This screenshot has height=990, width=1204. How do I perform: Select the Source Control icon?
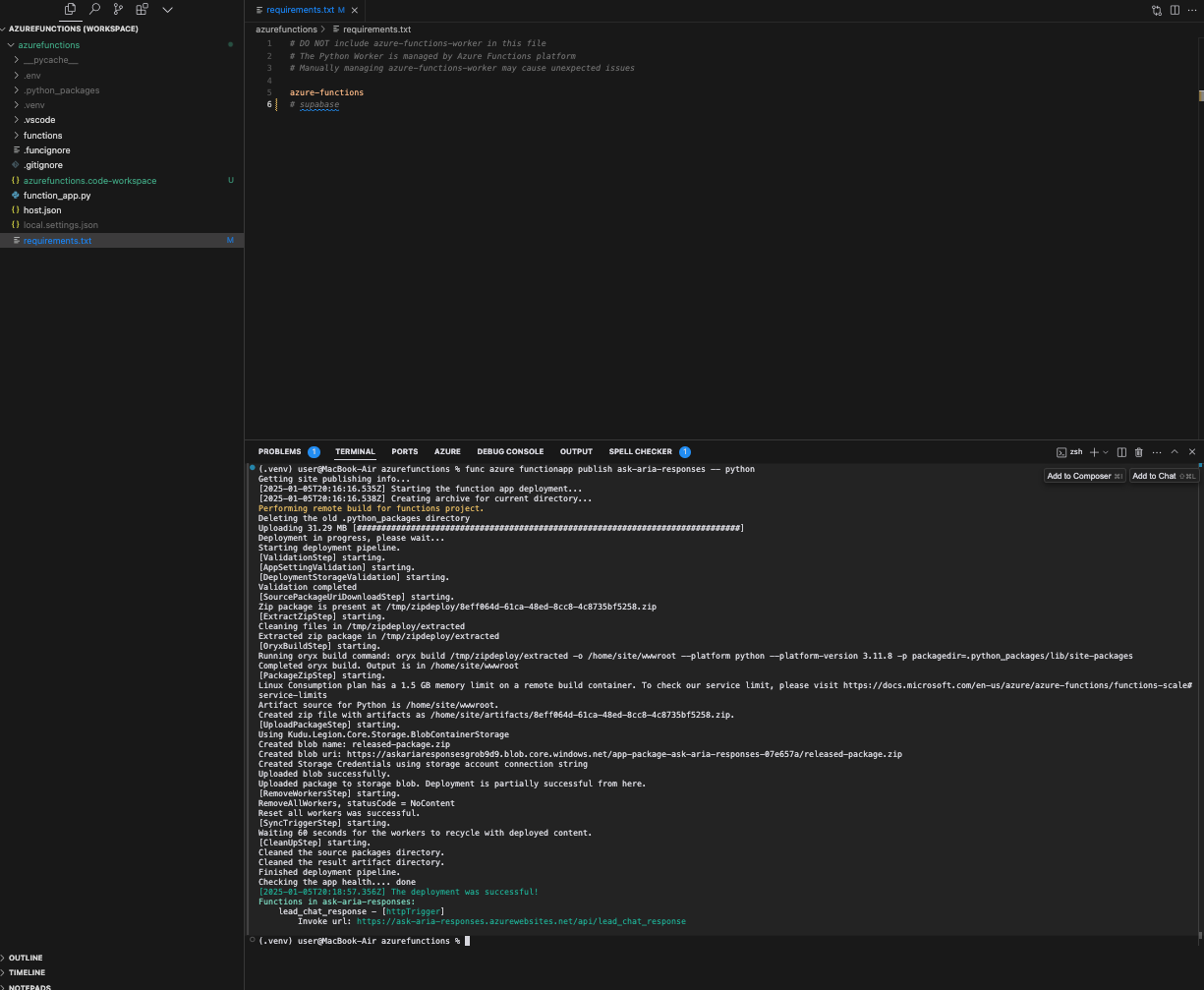(x=118, y=9)
